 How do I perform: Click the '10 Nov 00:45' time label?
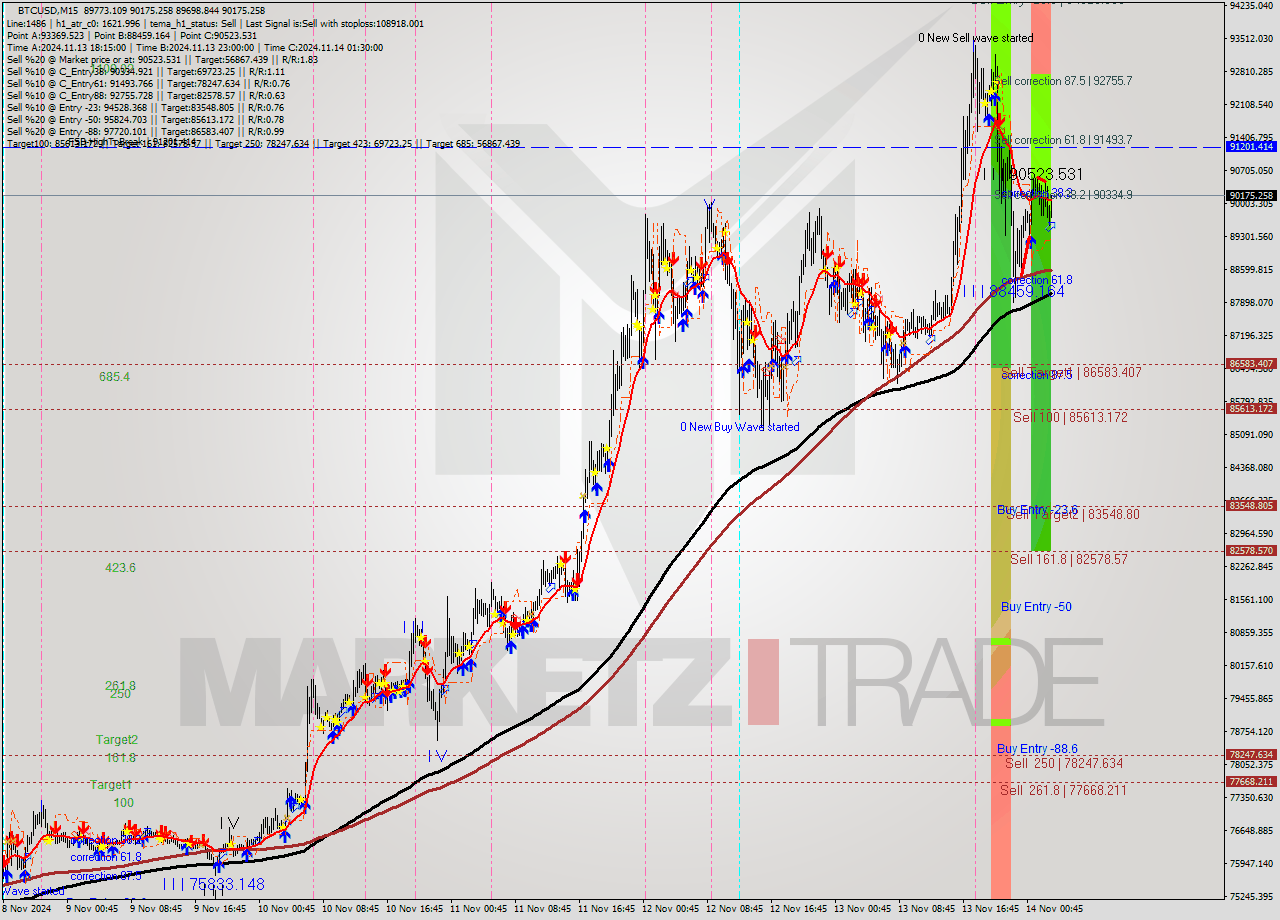point(286,909)
